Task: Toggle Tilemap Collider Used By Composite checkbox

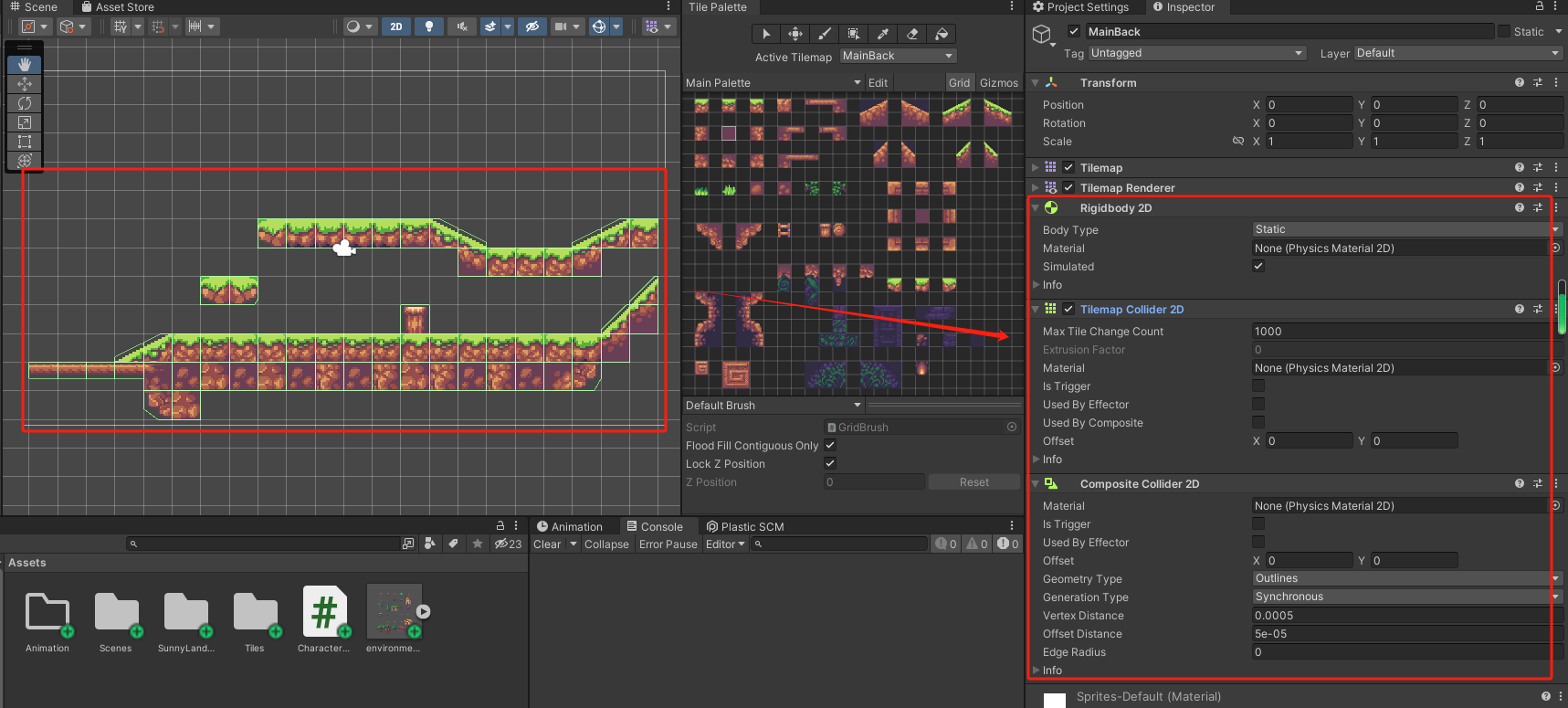Action: point(1258,422)
